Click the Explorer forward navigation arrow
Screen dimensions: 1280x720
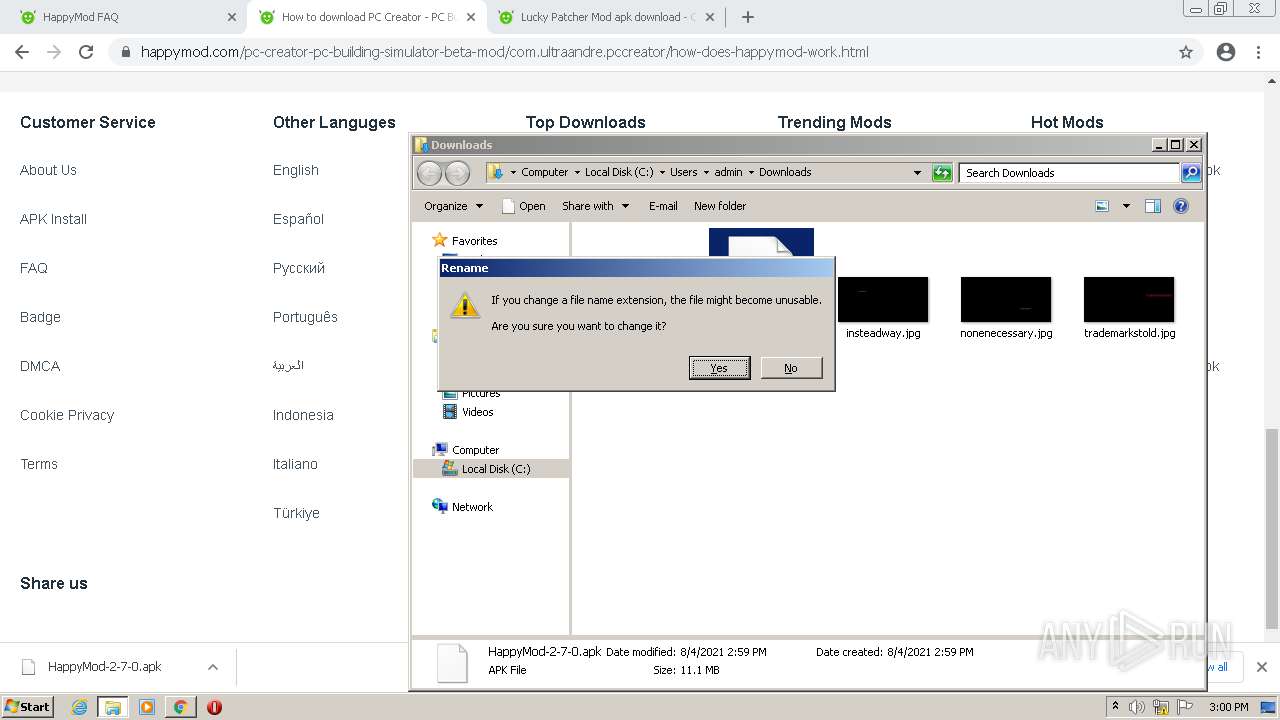(457, 173)
